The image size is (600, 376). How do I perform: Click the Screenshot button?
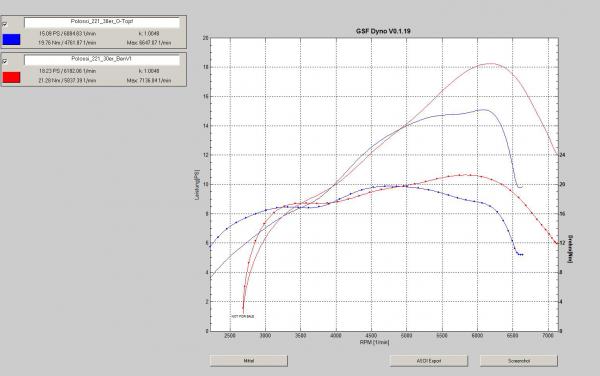pyautogui.click(x=519, y=361)
